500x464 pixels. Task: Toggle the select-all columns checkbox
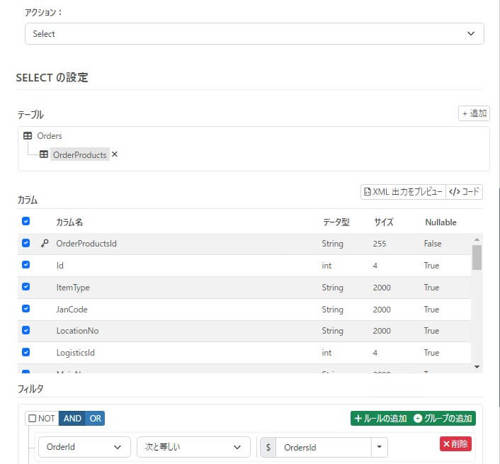(26, 221)
